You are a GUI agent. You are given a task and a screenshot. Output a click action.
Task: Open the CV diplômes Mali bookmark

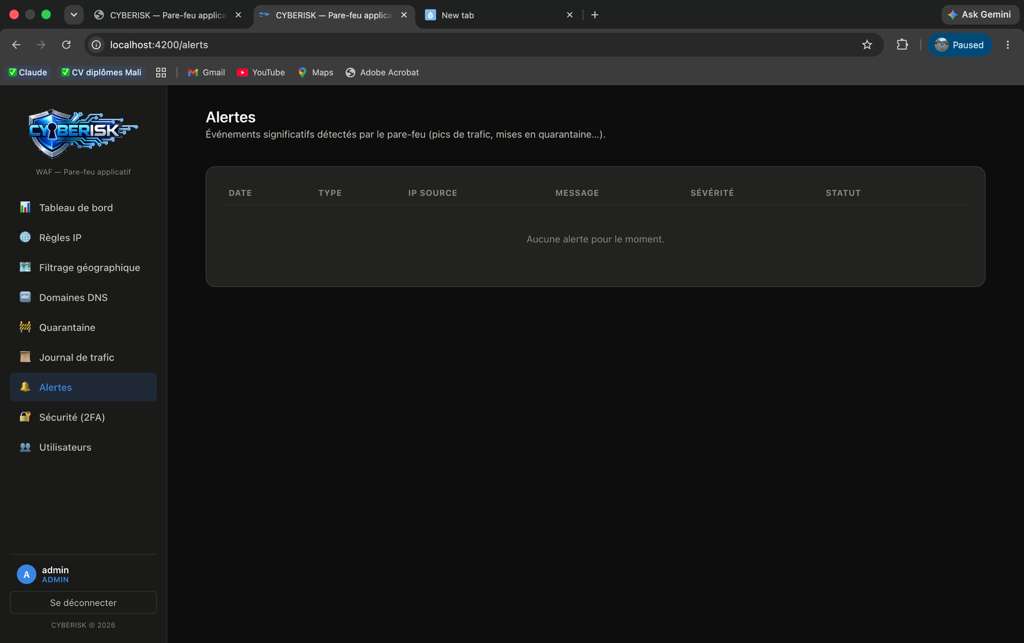[101, 72]
